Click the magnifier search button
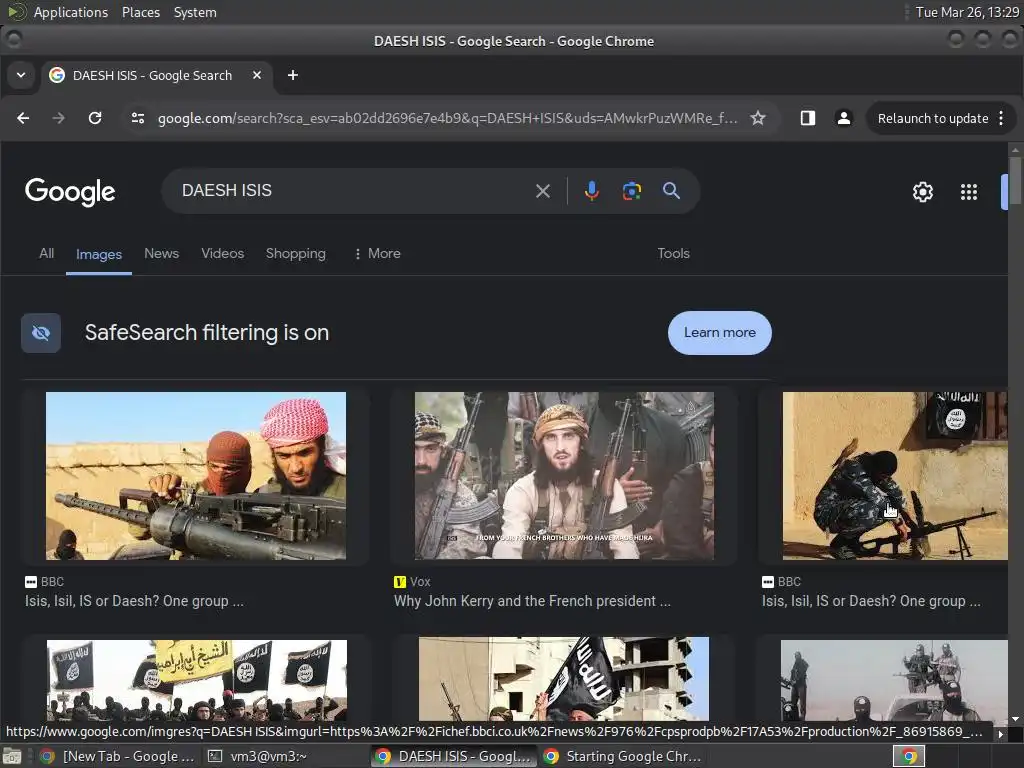The width and height of the screenshot is (1024, 768). [671, 191]
